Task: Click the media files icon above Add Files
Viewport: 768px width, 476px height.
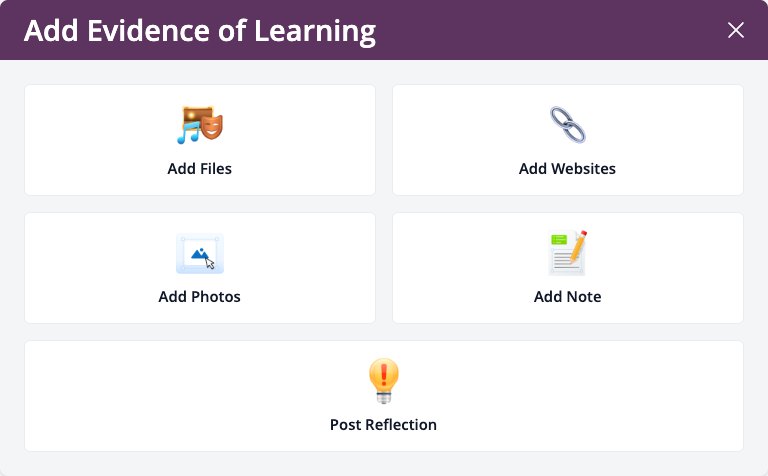Action: click(x=200, y=125)
